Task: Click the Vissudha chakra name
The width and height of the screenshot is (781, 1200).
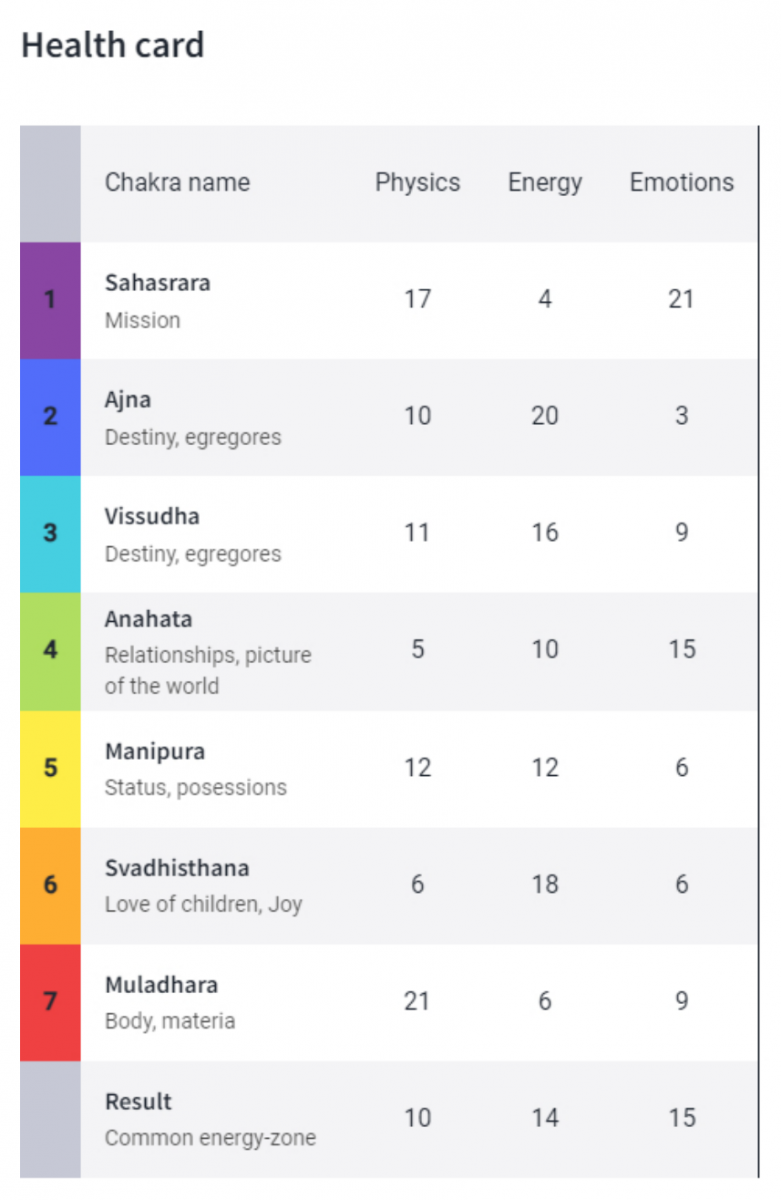Action: (152, 517)
